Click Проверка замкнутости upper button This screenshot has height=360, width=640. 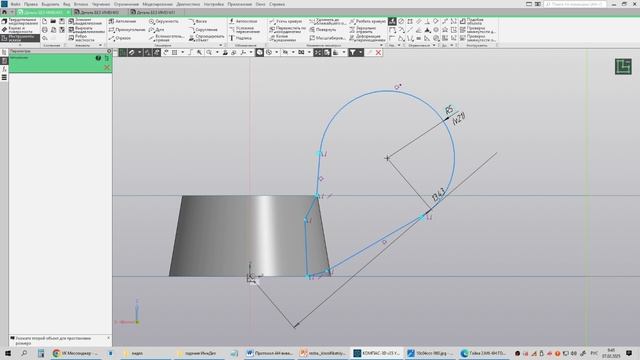477,30
